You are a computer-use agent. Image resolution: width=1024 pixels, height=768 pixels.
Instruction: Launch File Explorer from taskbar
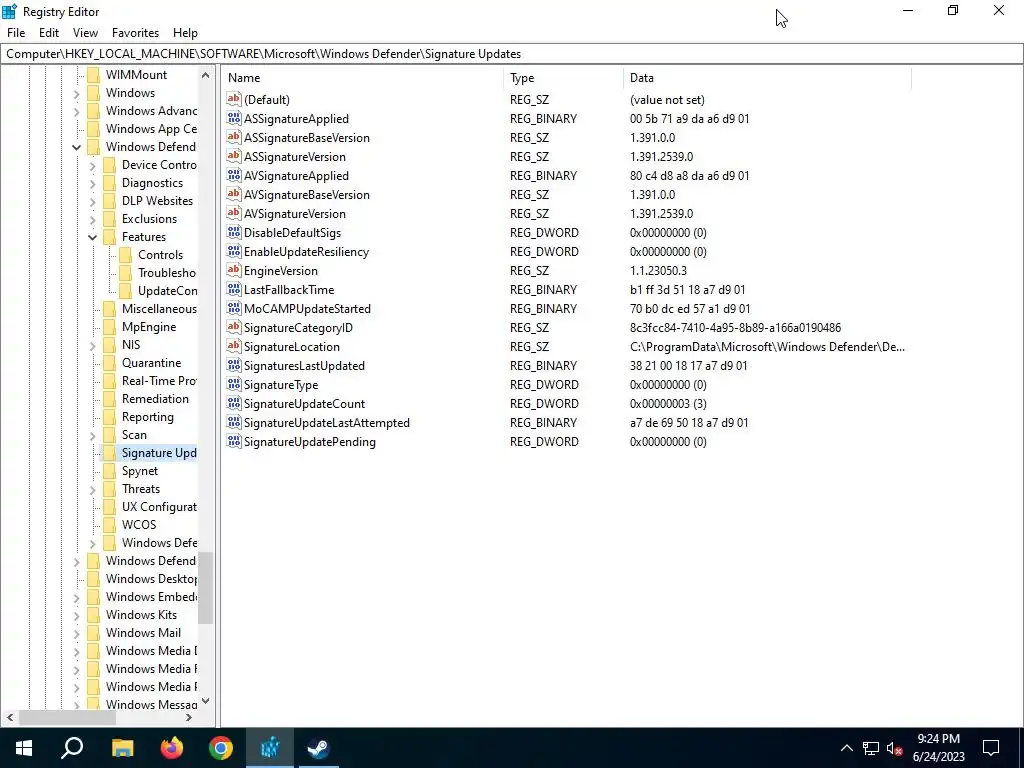pyautogui.click(x=122, y=748)
